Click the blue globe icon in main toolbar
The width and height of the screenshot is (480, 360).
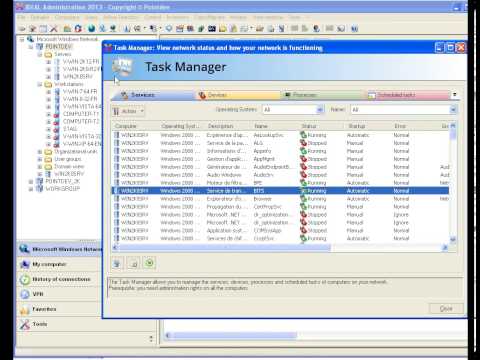point(91,29)
